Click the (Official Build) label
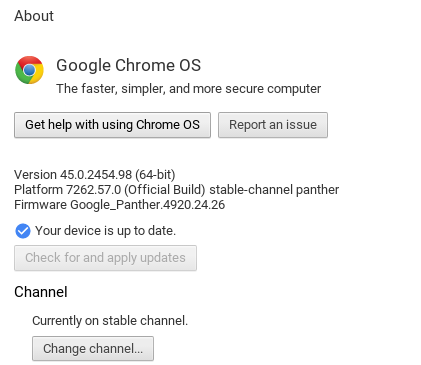Viewport: 421px width, 365px height. click(165, 190)
